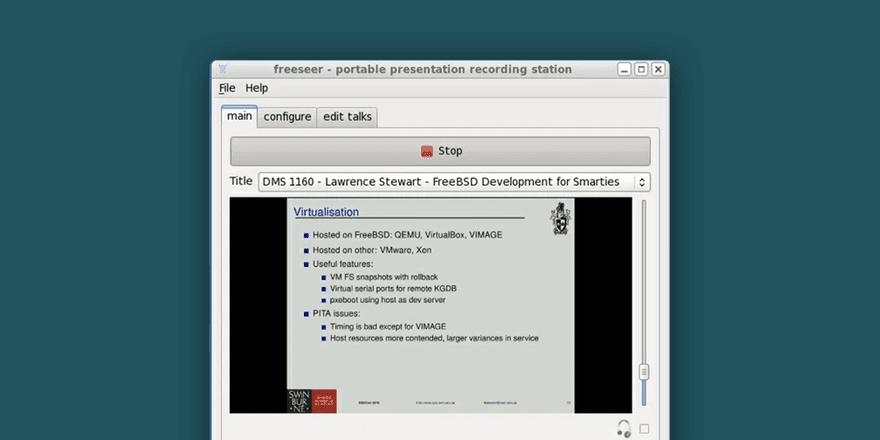The height and width of the screenshot is (440, 880).
Task: Click the vertical volume slider handle
Action: tap(644, 371)
